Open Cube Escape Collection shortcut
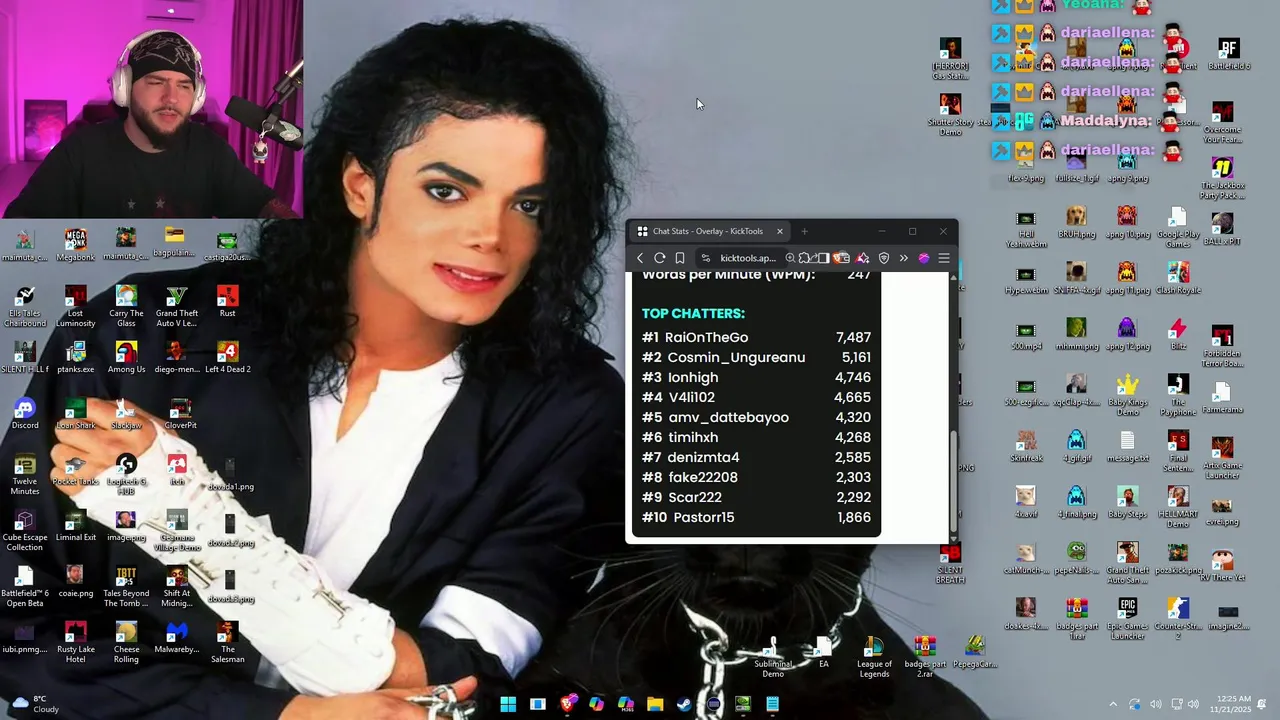 (x=25, y=531)
